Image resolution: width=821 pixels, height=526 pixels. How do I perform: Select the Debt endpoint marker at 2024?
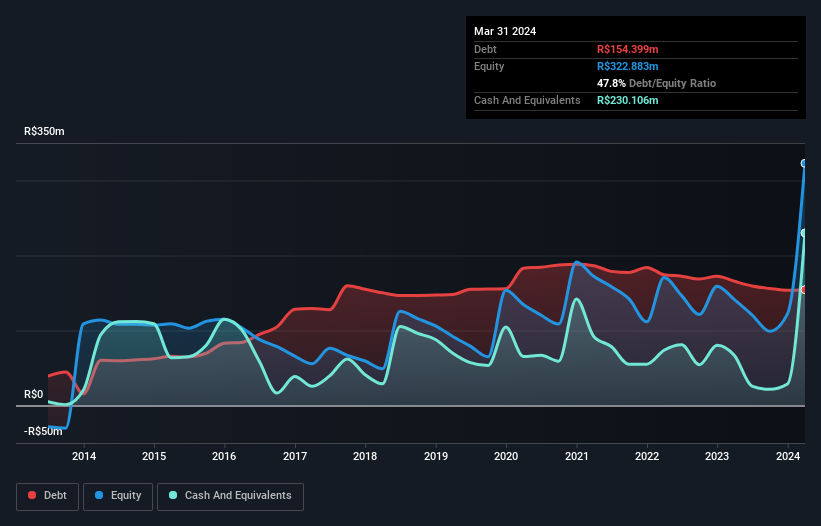click(804, 290)
